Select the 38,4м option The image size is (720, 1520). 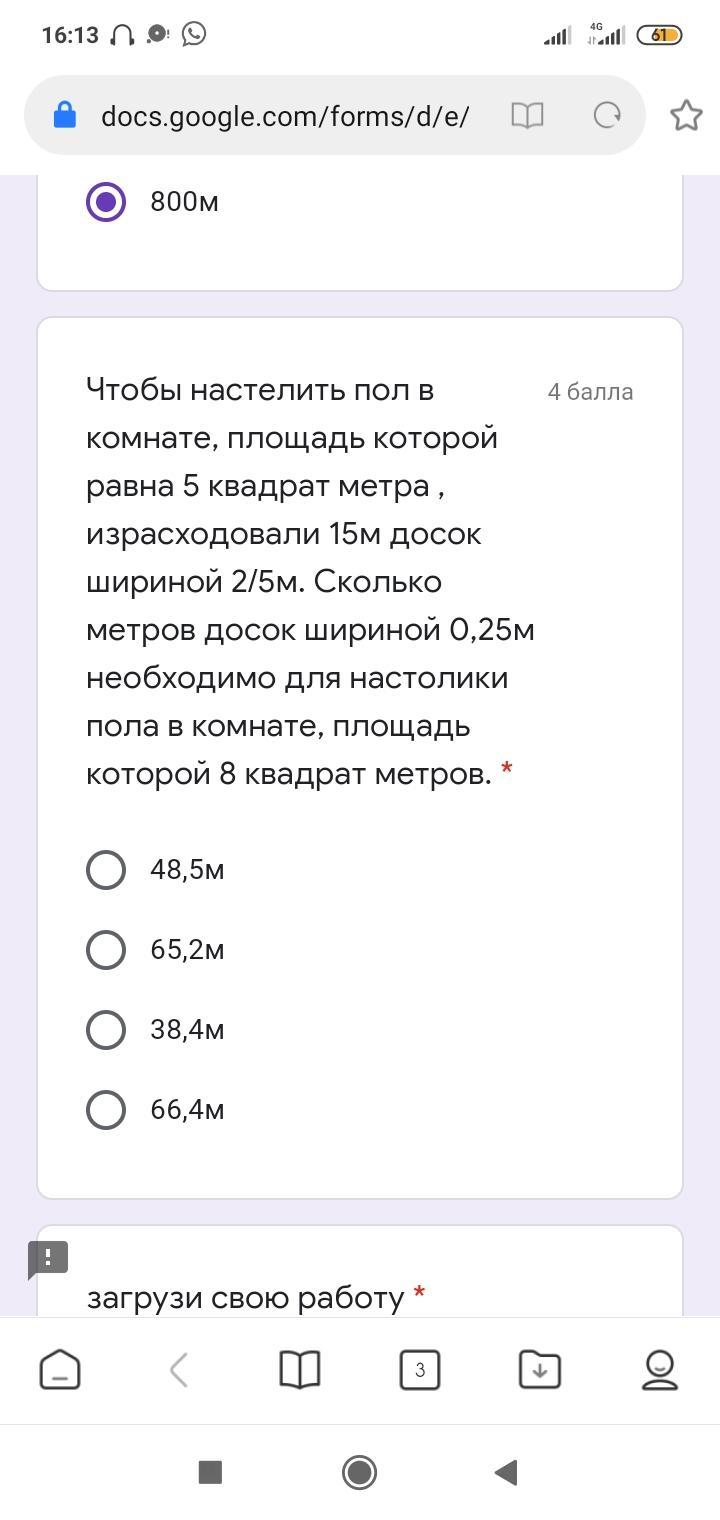point(106,1030)
